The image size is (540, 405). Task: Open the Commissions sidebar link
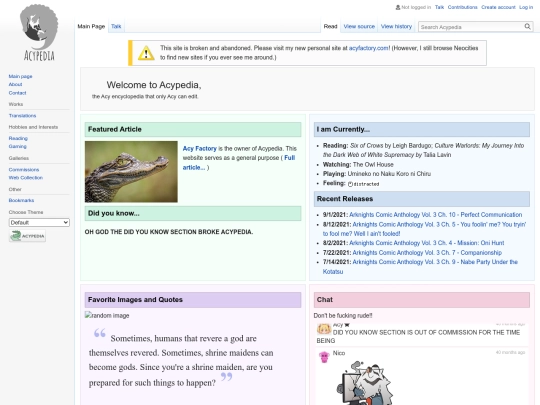tap(24, 170)
